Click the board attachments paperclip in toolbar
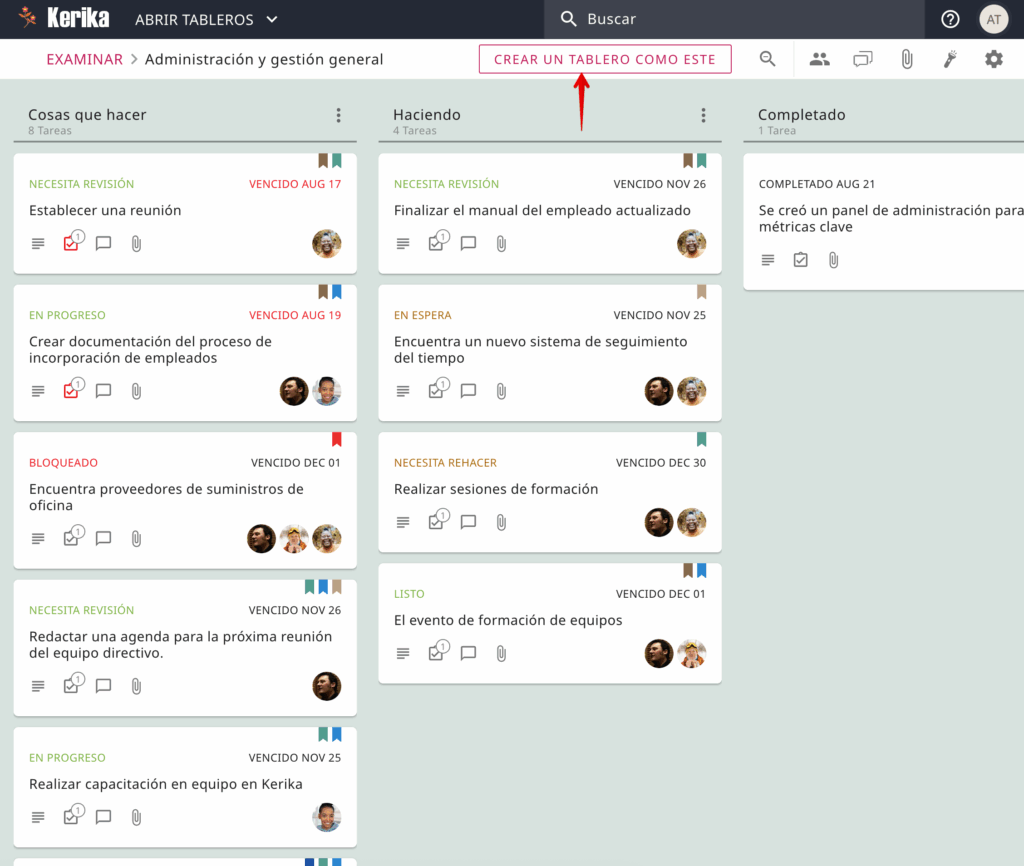 (907, 59)
